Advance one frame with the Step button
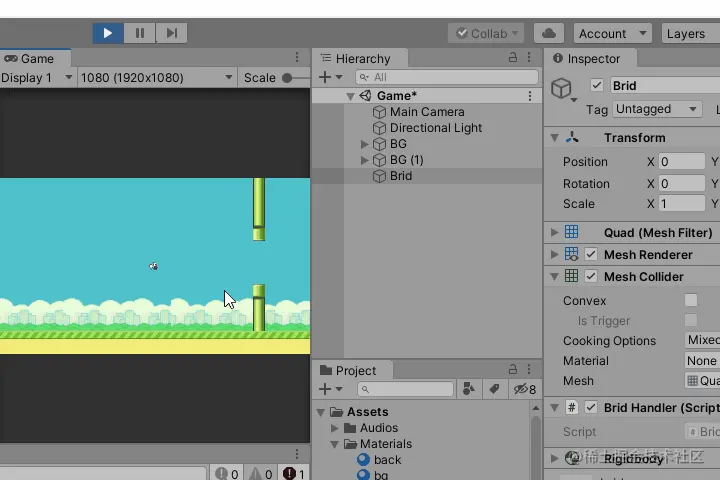 tap(171, 33)
